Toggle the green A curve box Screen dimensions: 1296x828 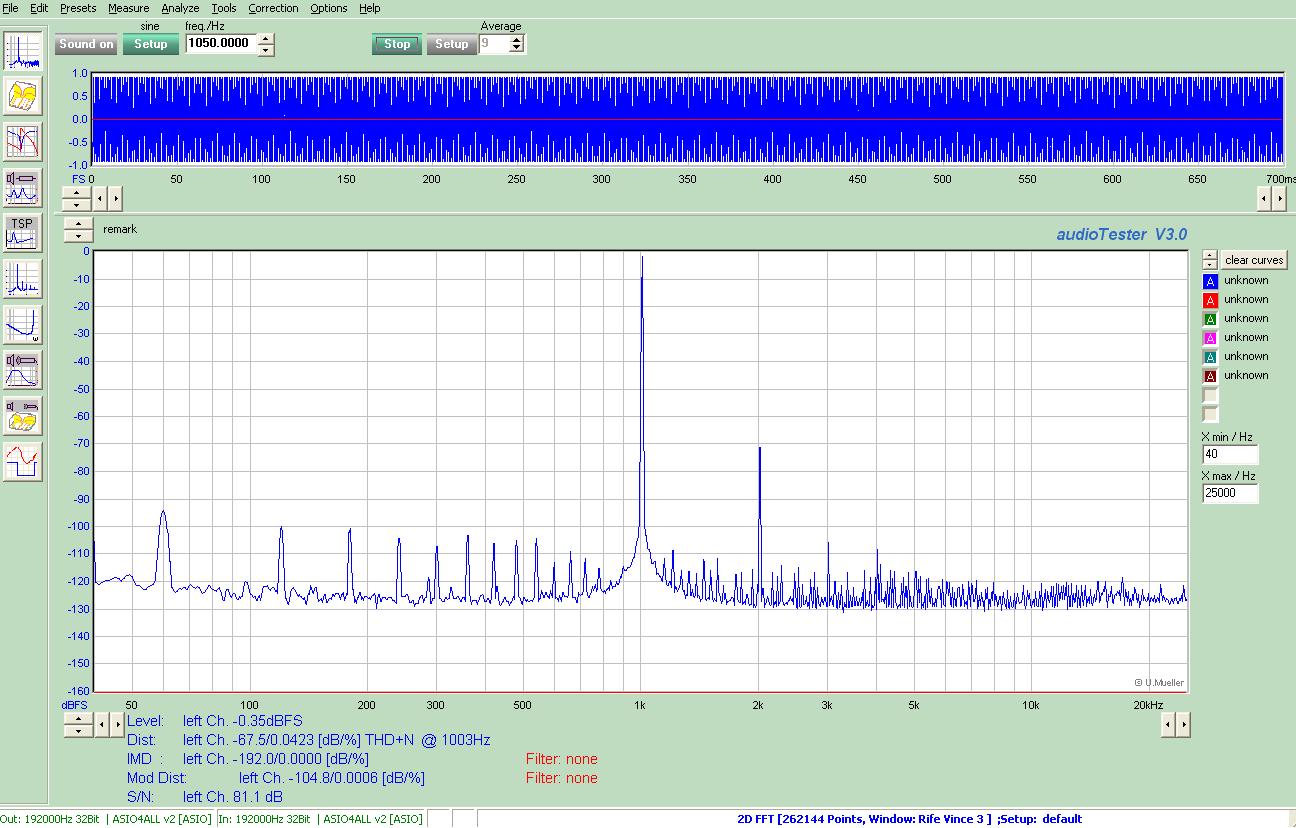[1210, 319]
